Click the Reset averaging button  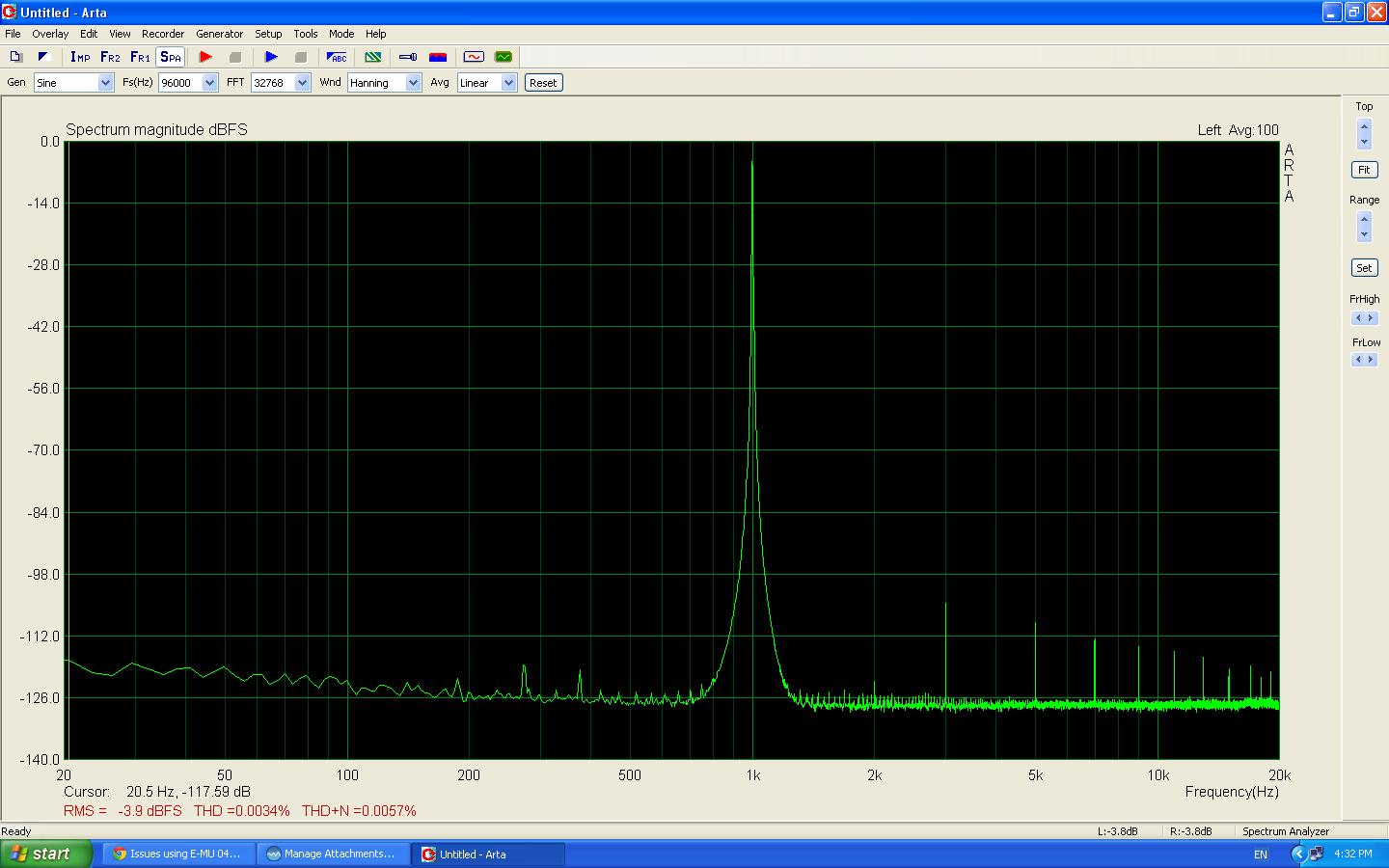point(543,83)
